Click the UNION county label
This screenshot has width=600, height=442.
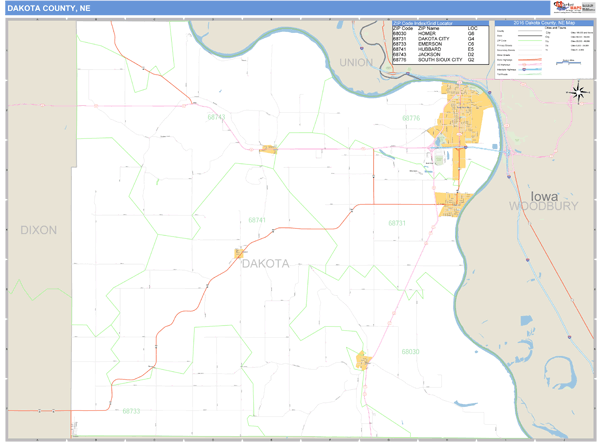tap(355, 62)
